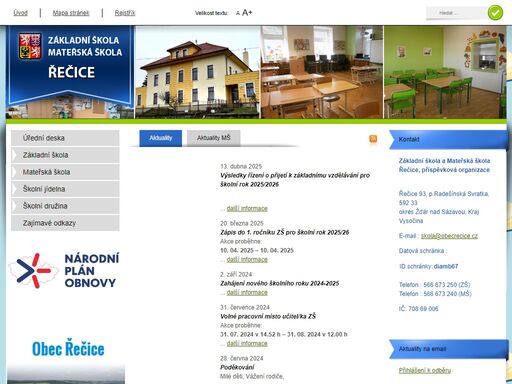Screen dimensions: 512x384
Task: Click the green checkmark search button
Action: (495, 13)
